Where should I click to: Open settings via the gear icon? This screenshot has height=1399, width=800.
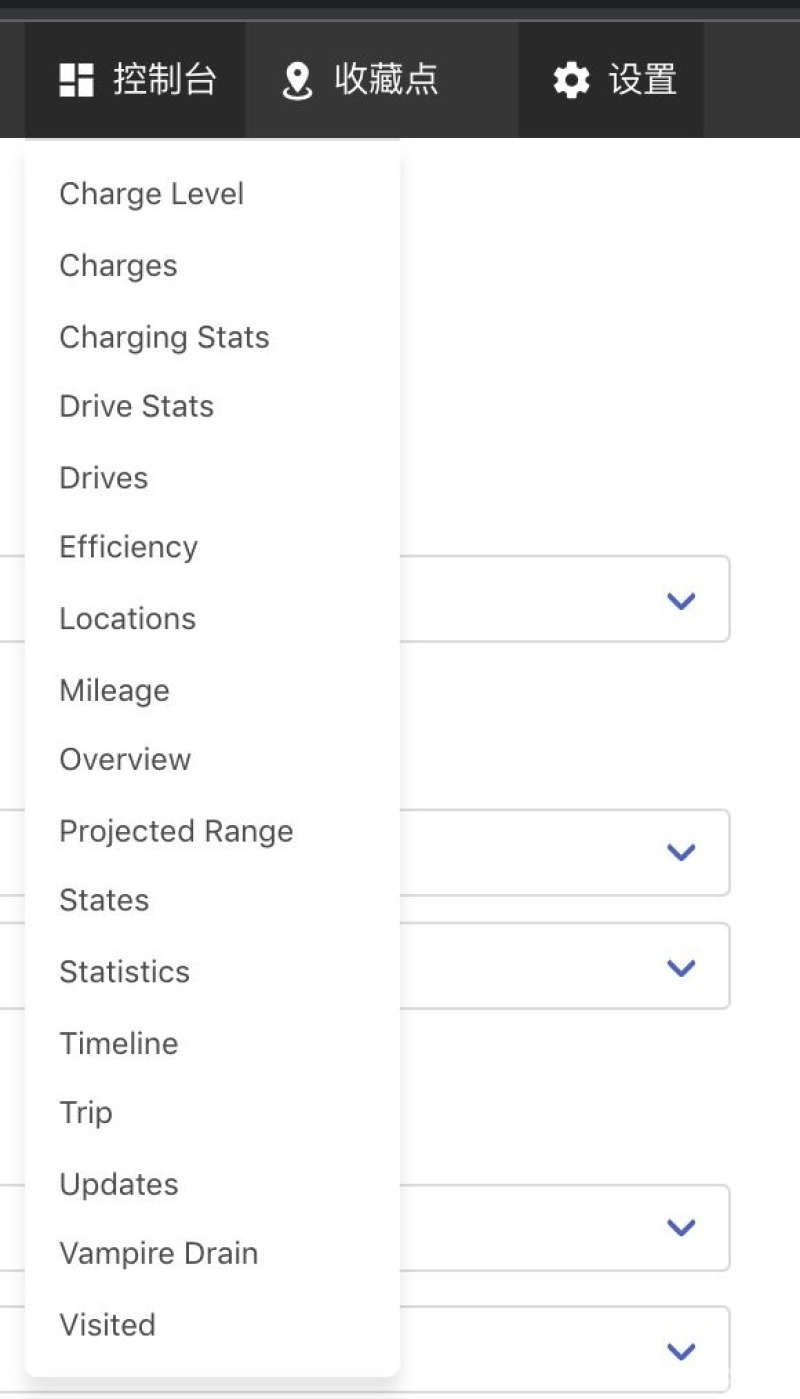tap(571, 80)
